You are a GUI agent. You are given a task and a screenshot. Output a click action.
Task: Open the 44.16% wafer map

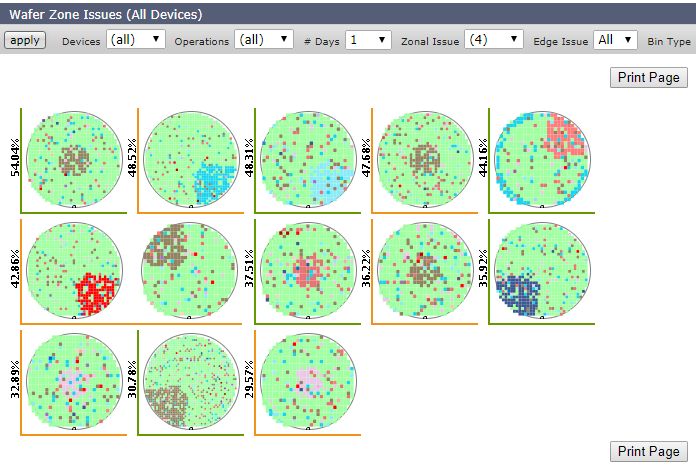click(542, 159)
